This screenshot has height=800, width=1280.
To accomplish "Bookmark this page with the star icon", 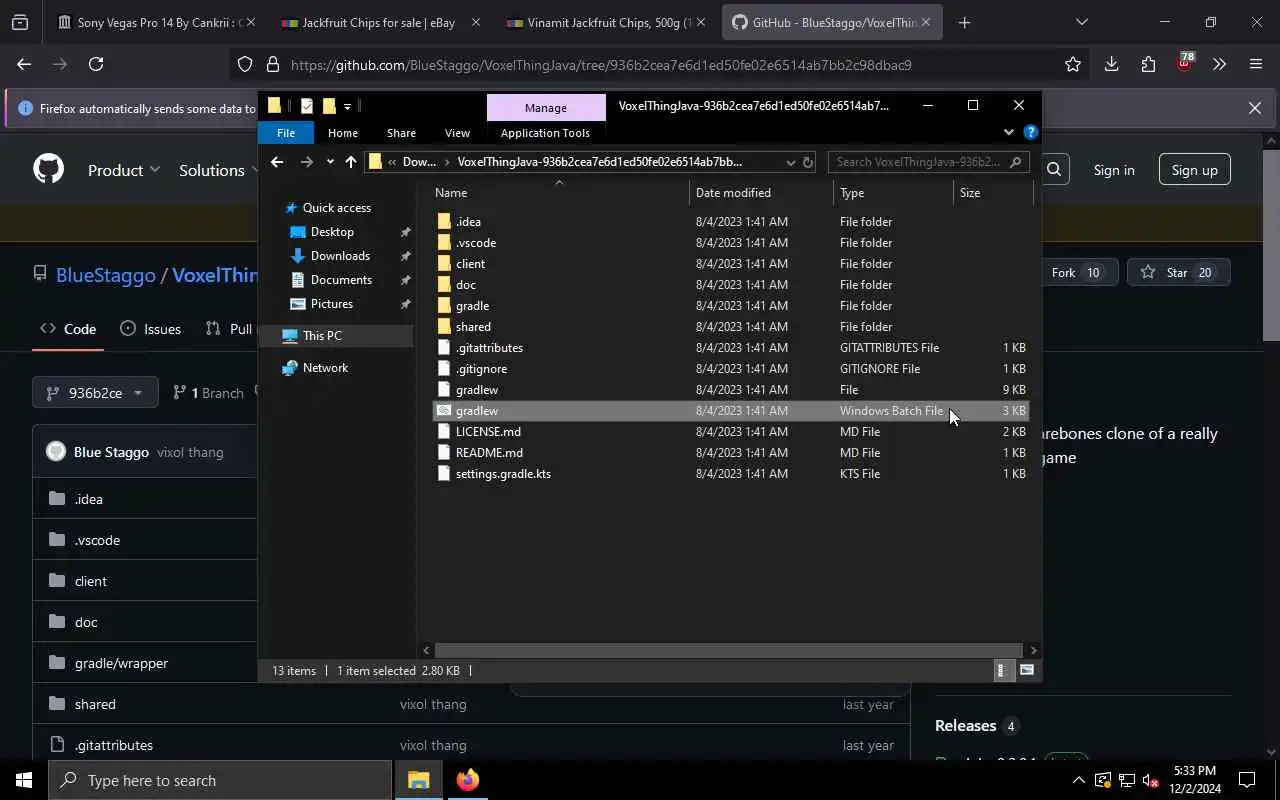I will pos(1073,65).
